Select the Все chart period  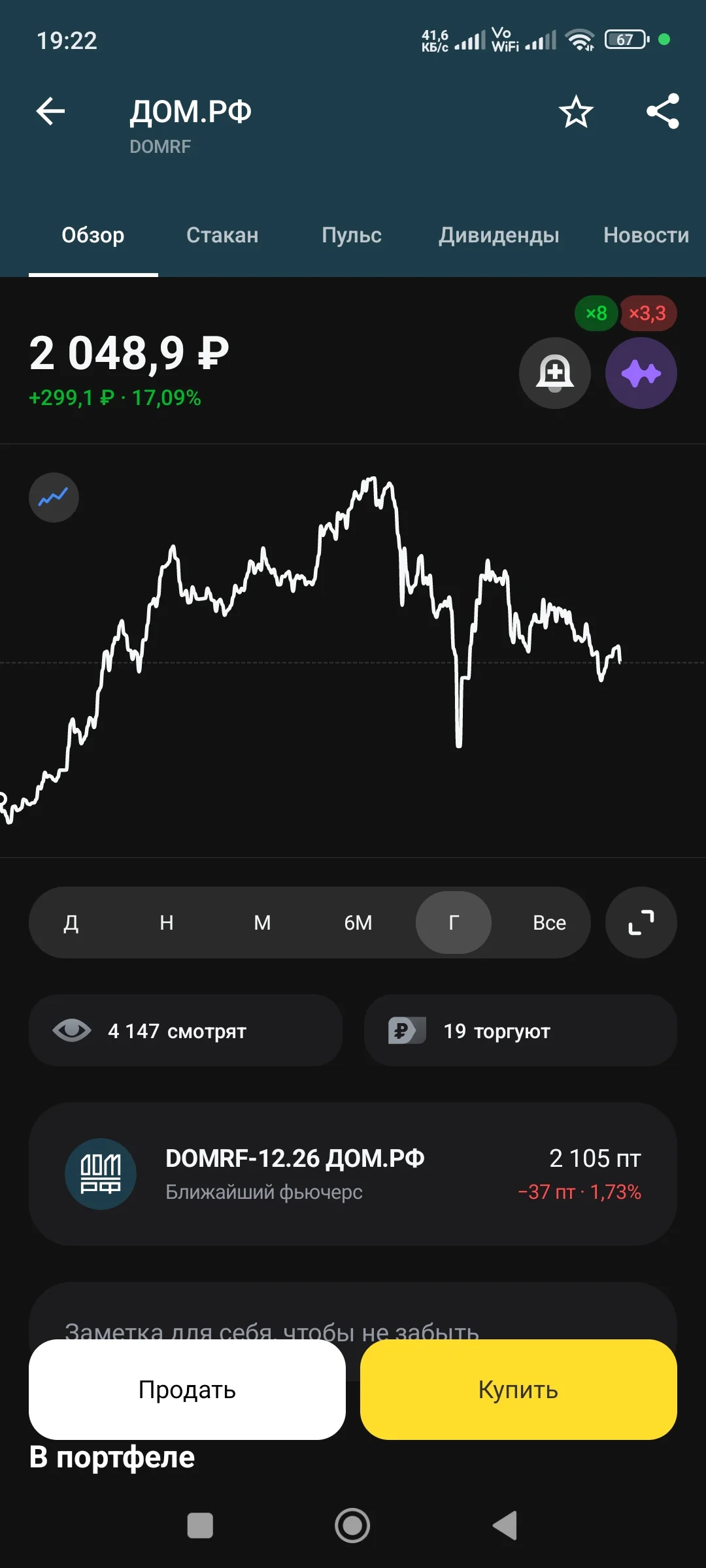pyautogui.click(x=549, y=923)
